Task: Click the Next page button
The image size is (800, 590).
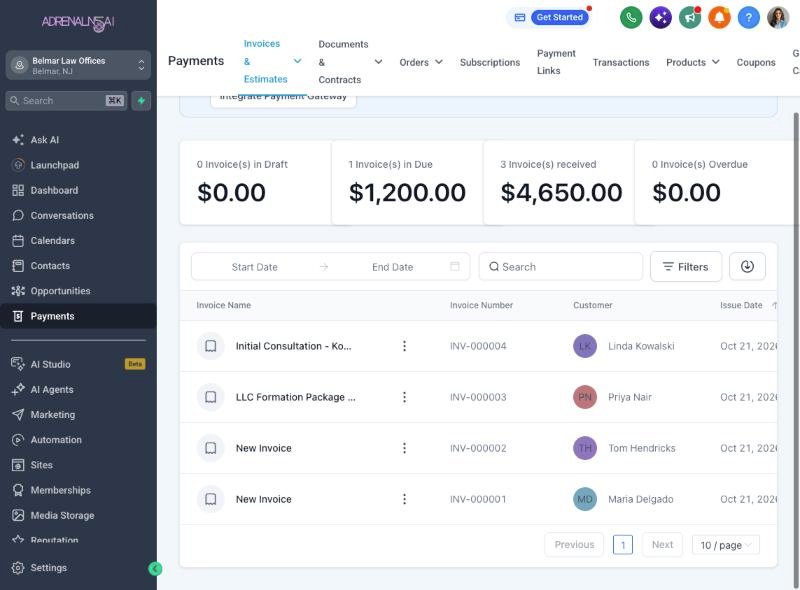Action: [662, 545]
